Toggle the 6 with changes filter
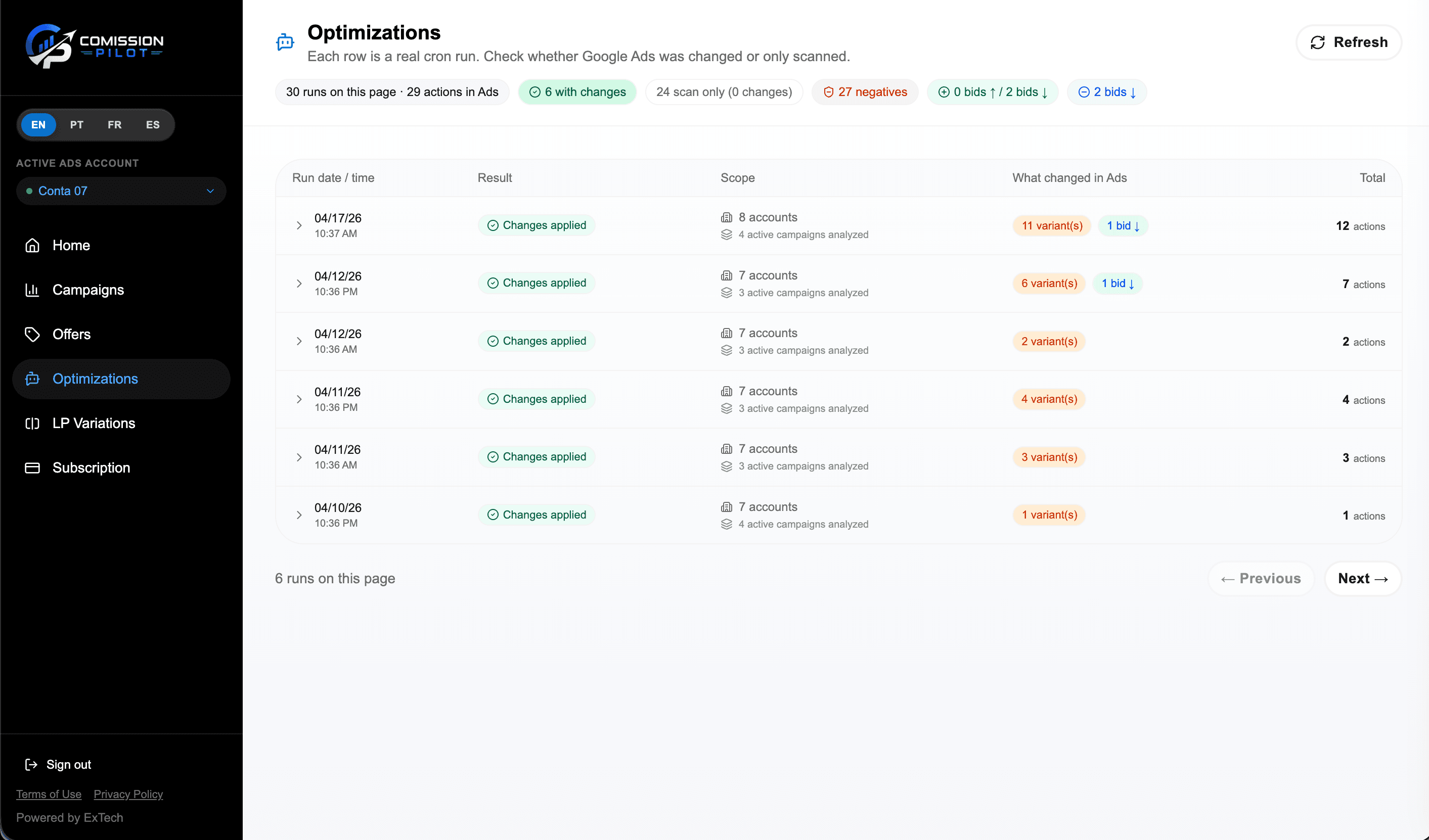The height and width of the screenshot is (840, 1429). [x=576, y=91]
